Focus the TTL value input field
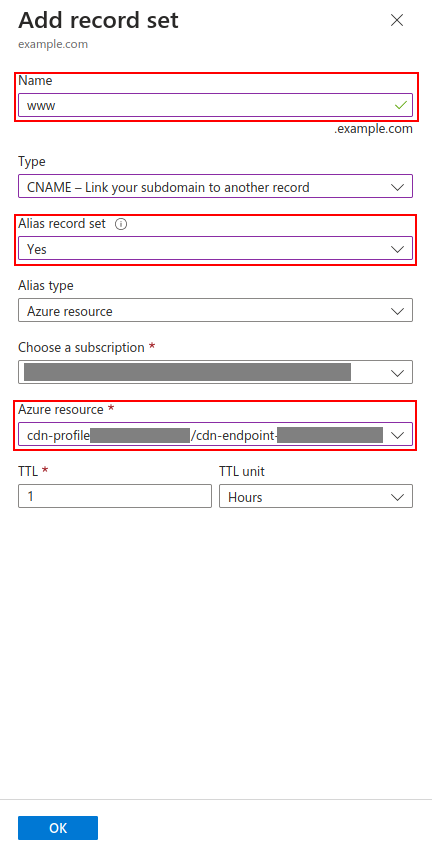This screenshot has width=432, height=855. (x=115, y=496)
